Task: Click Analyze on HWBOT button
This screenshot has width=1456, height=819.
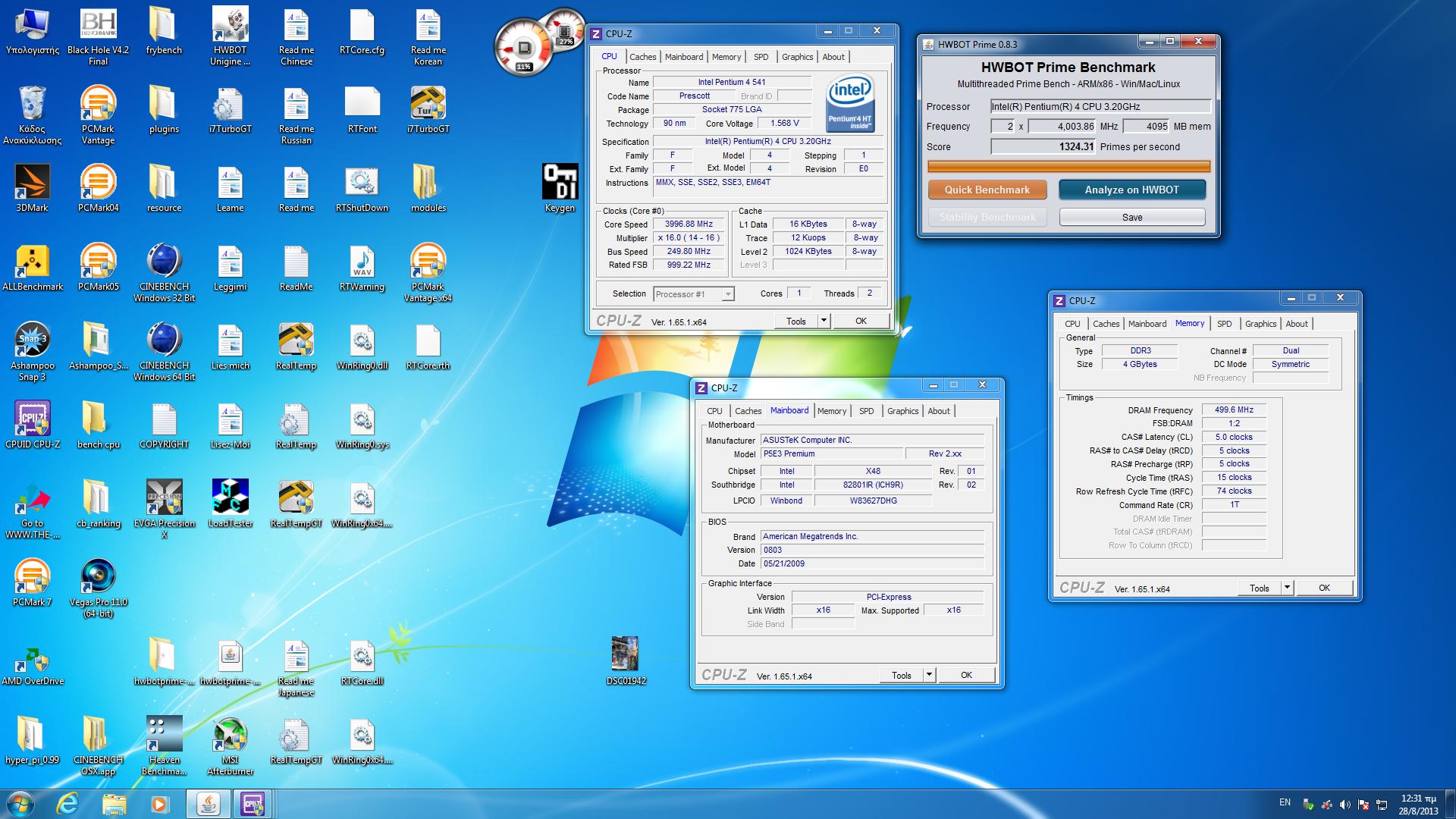Action: (x=1132, y=190)
